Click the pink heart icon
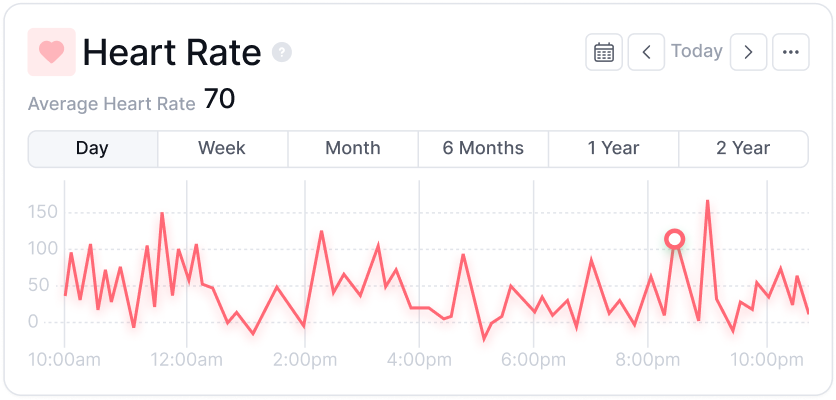836x400 pixels. pos(52,52)
